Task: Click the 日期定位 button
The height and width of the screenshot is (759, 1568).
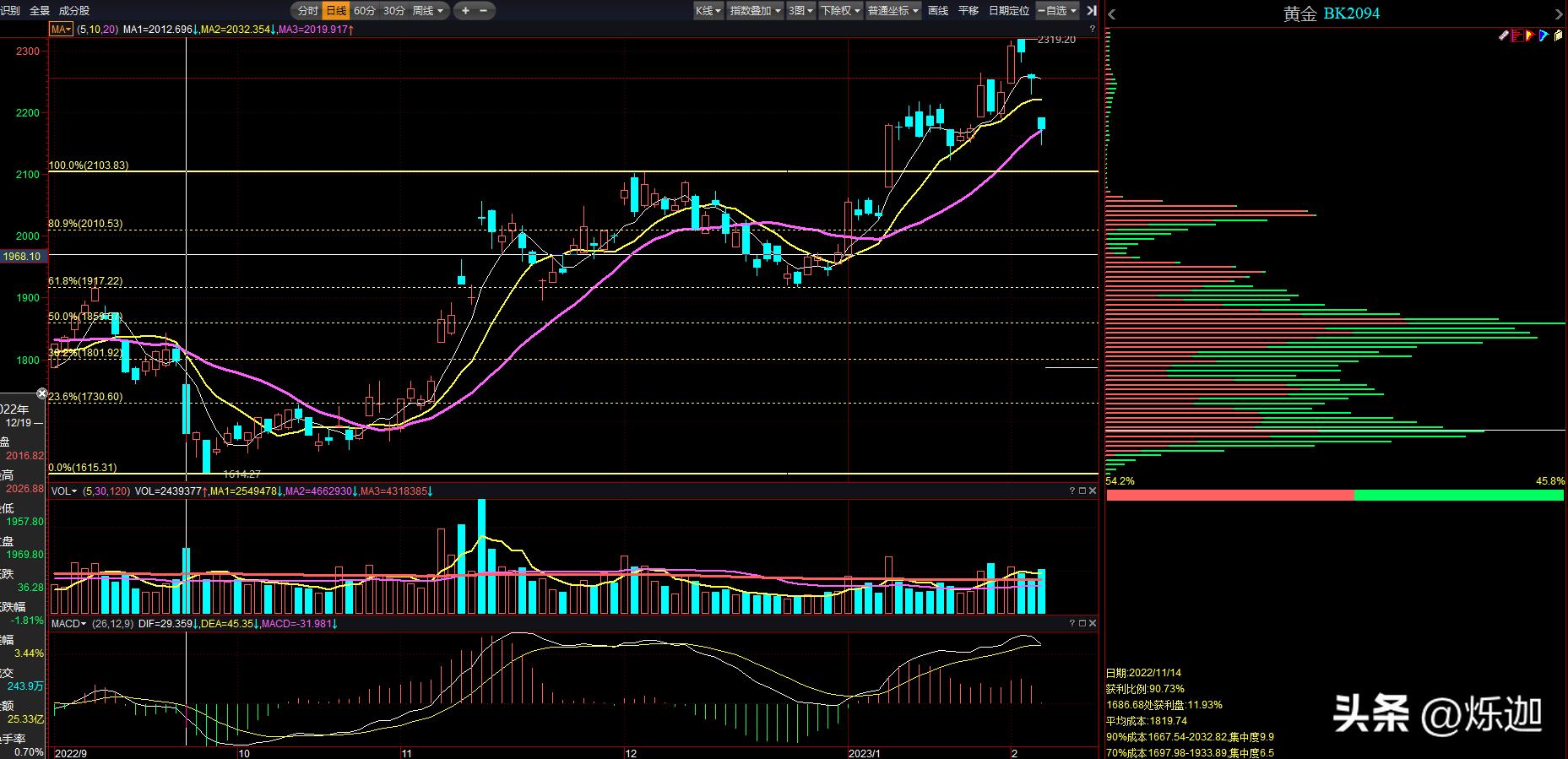Action: (x=1009, y=11)
